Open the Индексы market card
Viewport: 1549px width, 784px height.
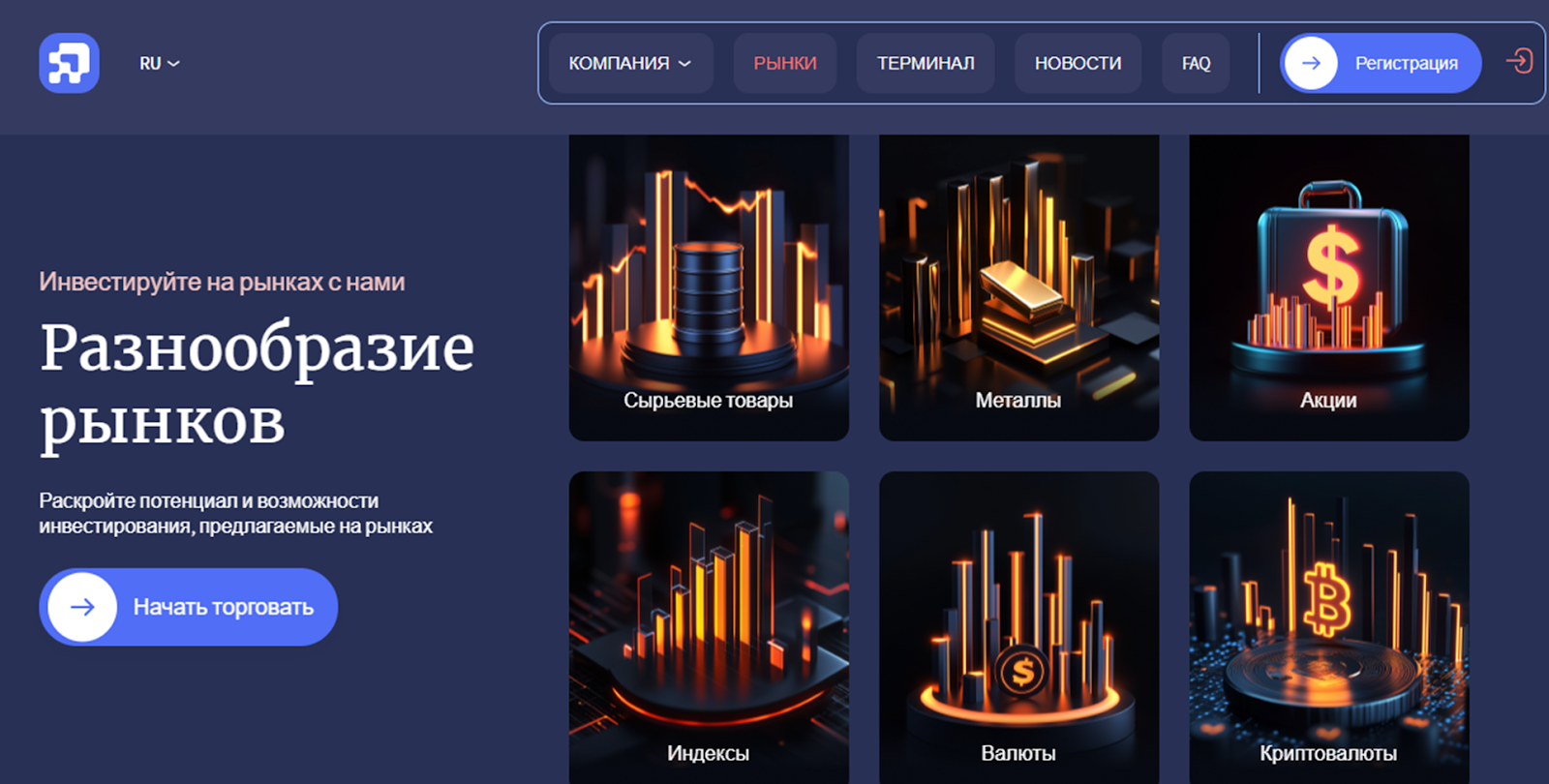pyautogui.click(x=709, y=627)
